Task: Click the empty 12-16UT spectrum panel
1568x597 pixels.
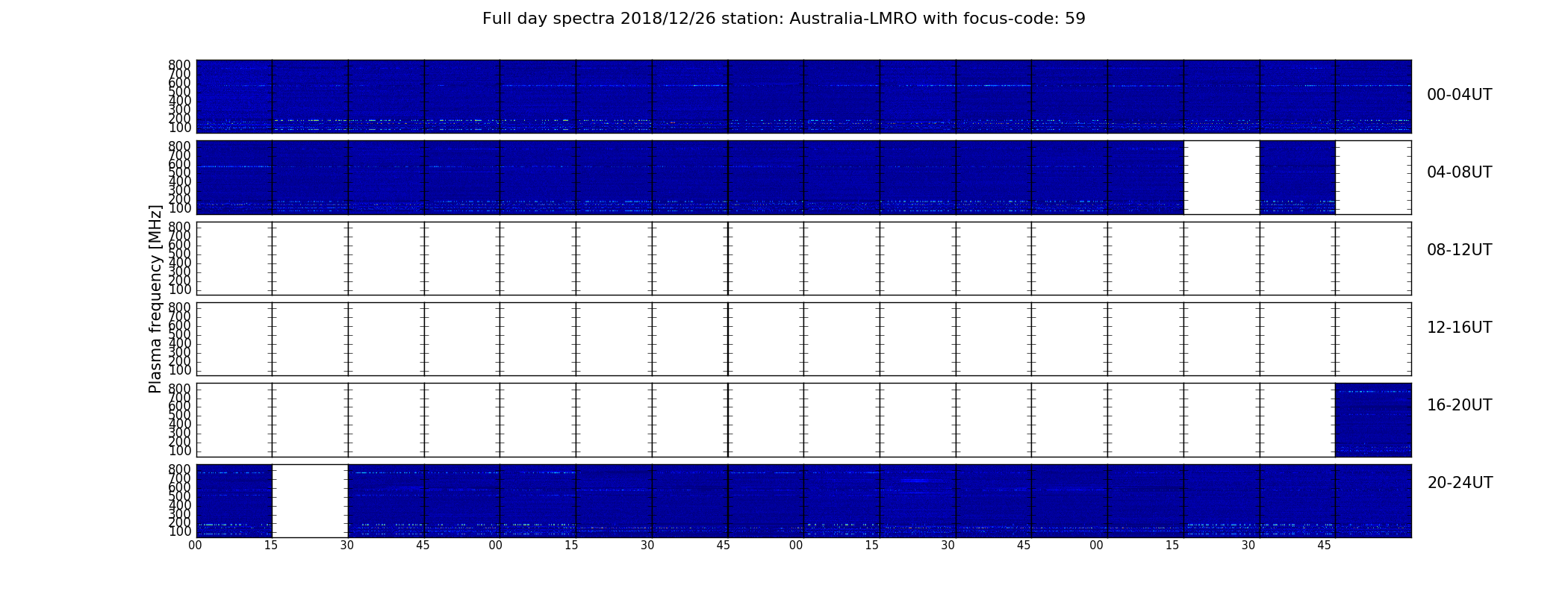Action: (x=803, y=339)
